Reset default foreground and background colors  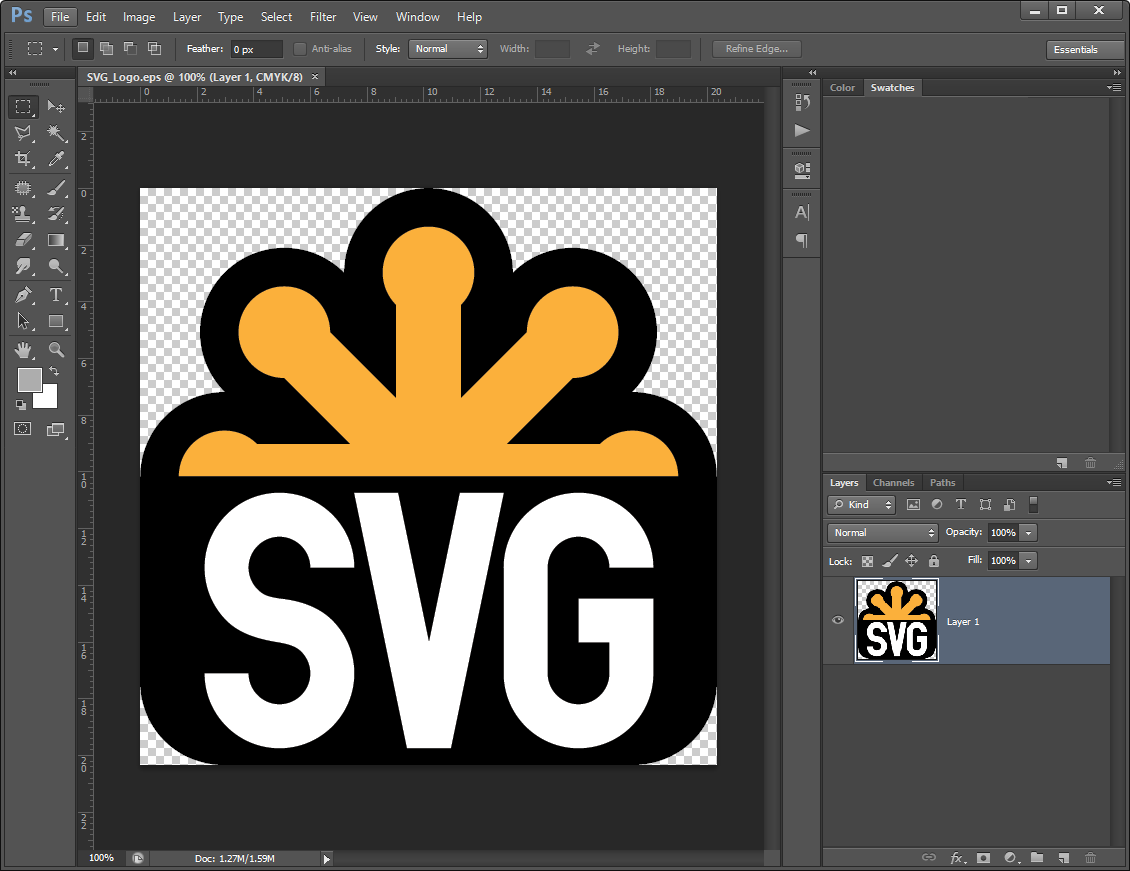(x=21, y=405)
